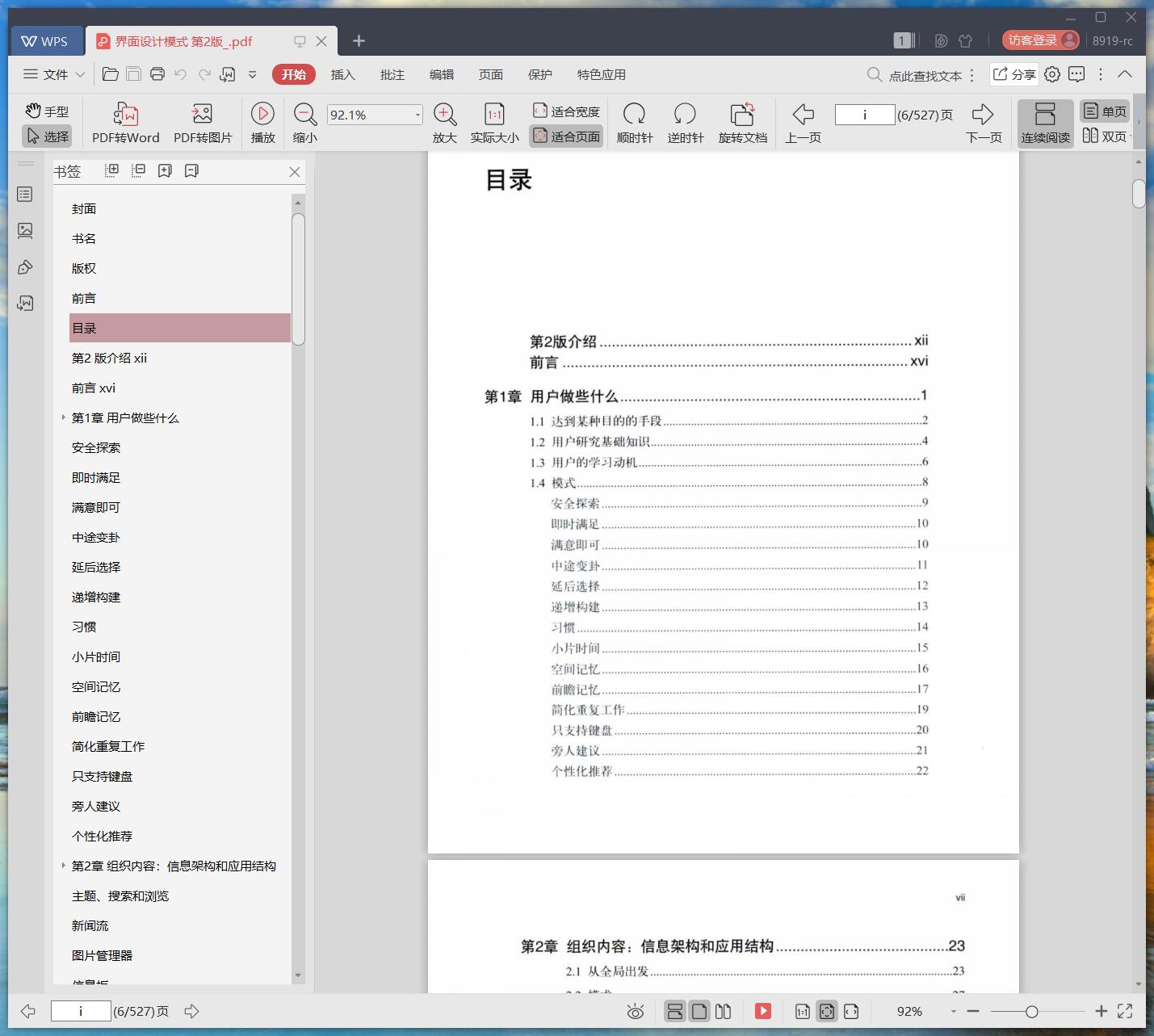Screen dimensions: 1154x1036
Task: Switch to single page layout
Action: point(1105,111)
